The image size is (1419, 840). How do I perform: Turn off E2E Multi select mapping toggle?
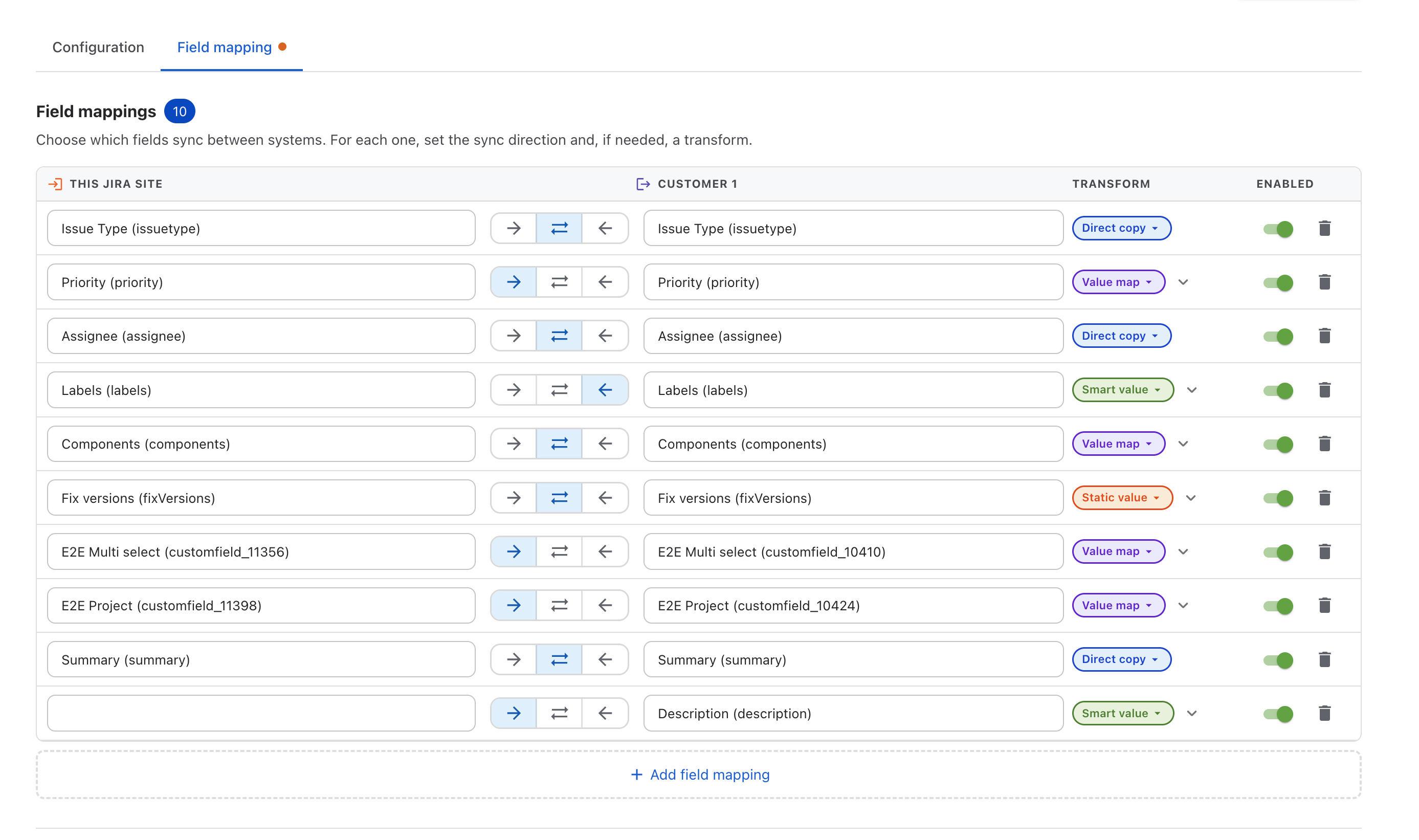coord(1277,552)
